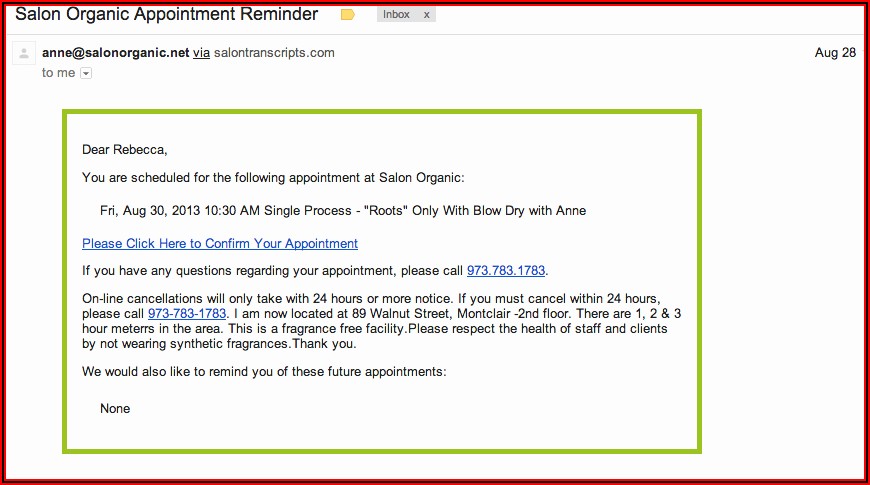This screenshot has height=485, width=870.
Task: Click phone number 973.783.1783 link
Action: [507, 270]
